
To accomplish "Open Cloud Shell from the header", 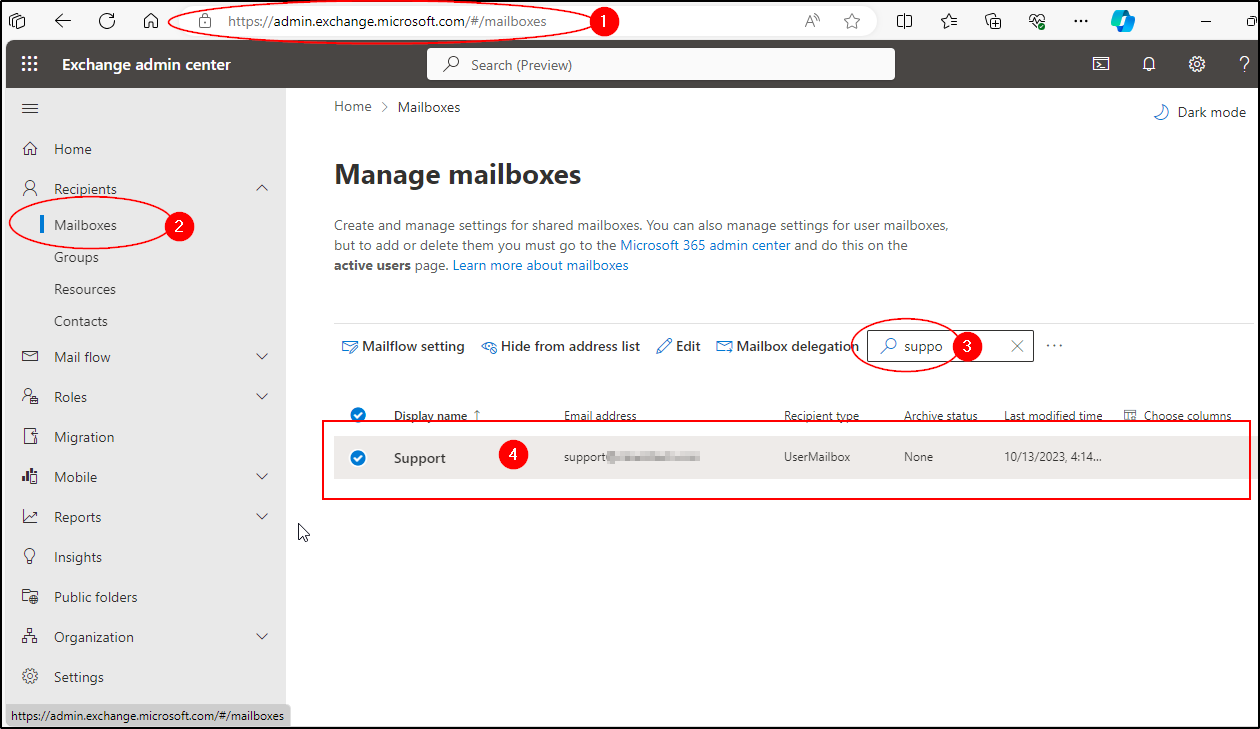I will [x=1101, y=64].
